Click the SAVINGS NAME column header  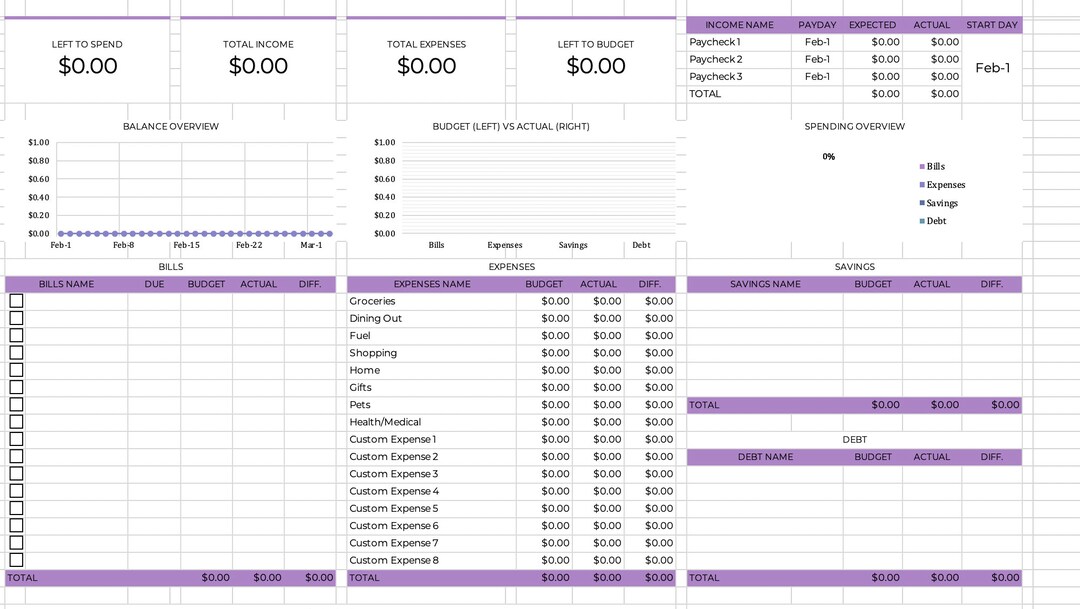(x=765, y=284)
